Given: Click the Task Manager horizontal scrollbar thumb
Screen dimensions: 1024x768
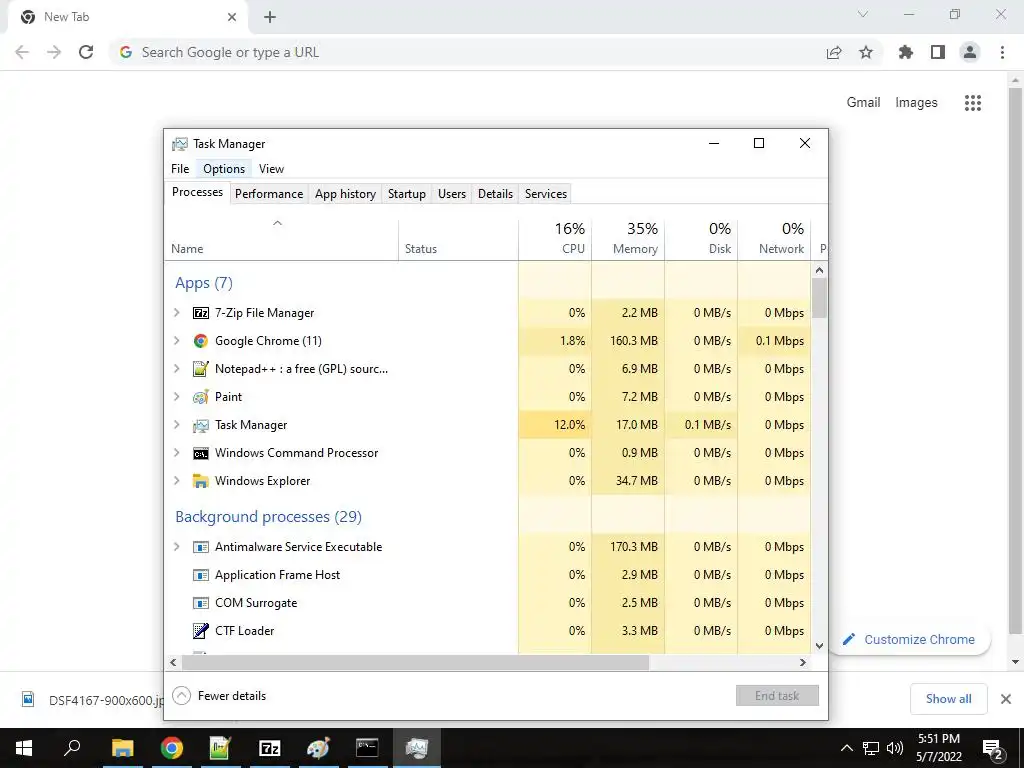Looking at the screenshot, I should [x=415, y=663].
